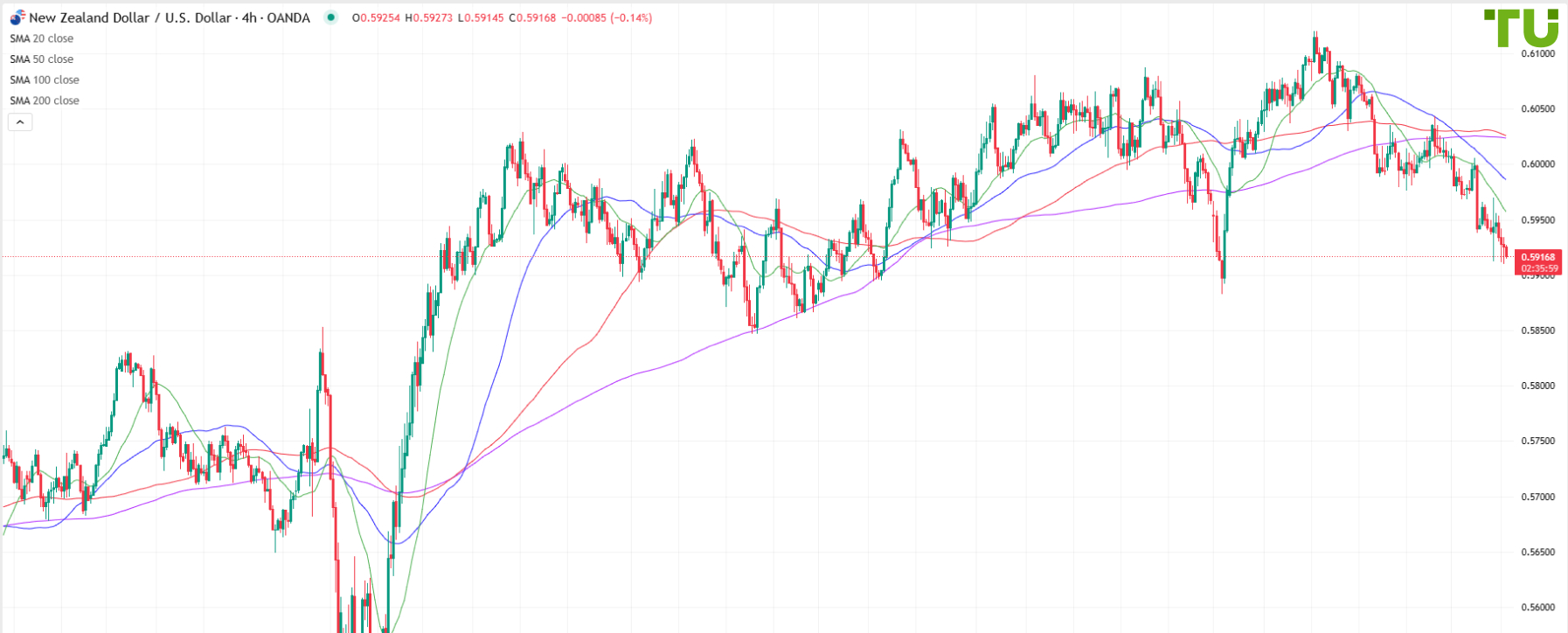Click the 0.56000 price axis label

click(1538, 607)
